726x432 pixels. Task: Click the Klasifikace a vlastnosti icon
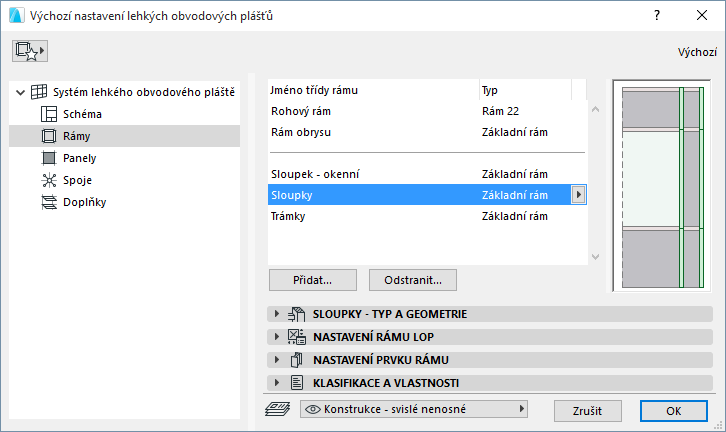296,382
